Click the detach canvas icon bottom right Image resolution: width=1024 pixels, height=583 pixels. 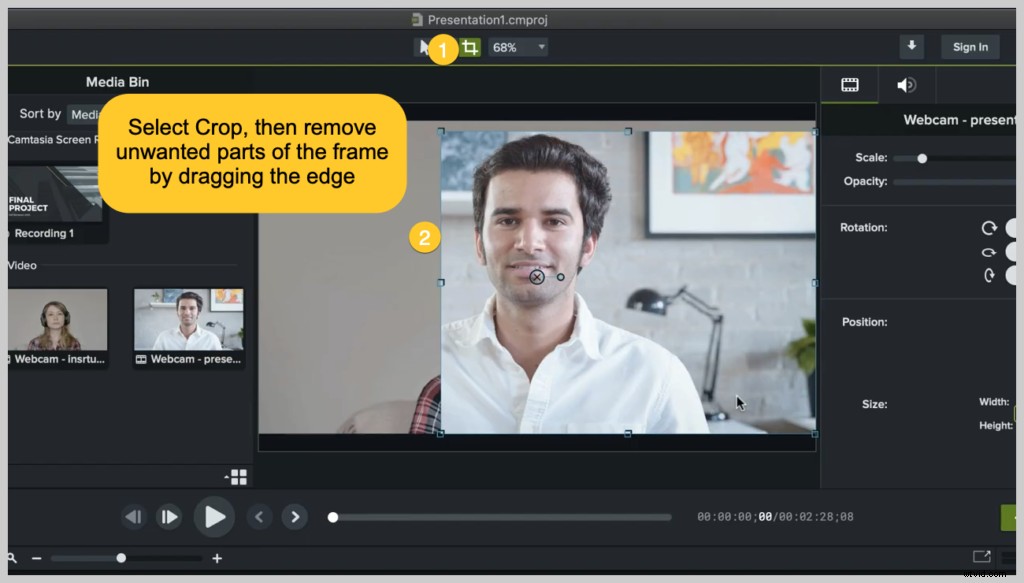coord(981,556)
